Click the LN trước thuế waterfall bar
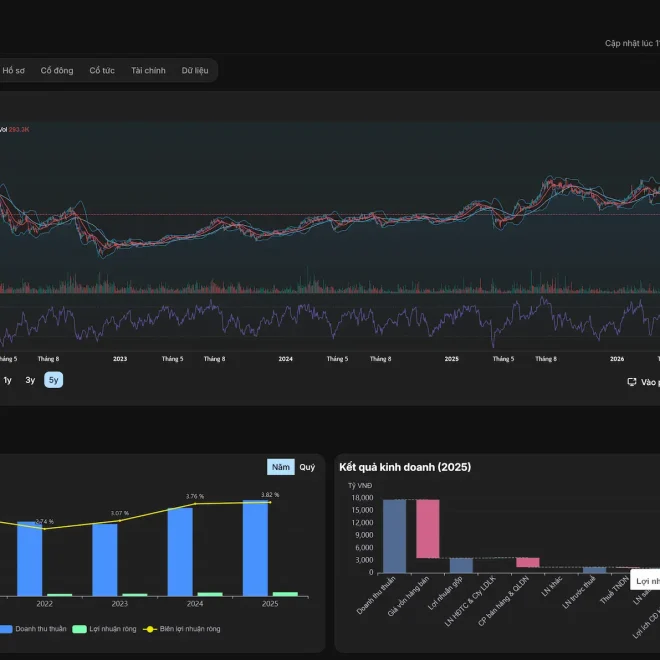660x660 pixels. pos(594,570)
